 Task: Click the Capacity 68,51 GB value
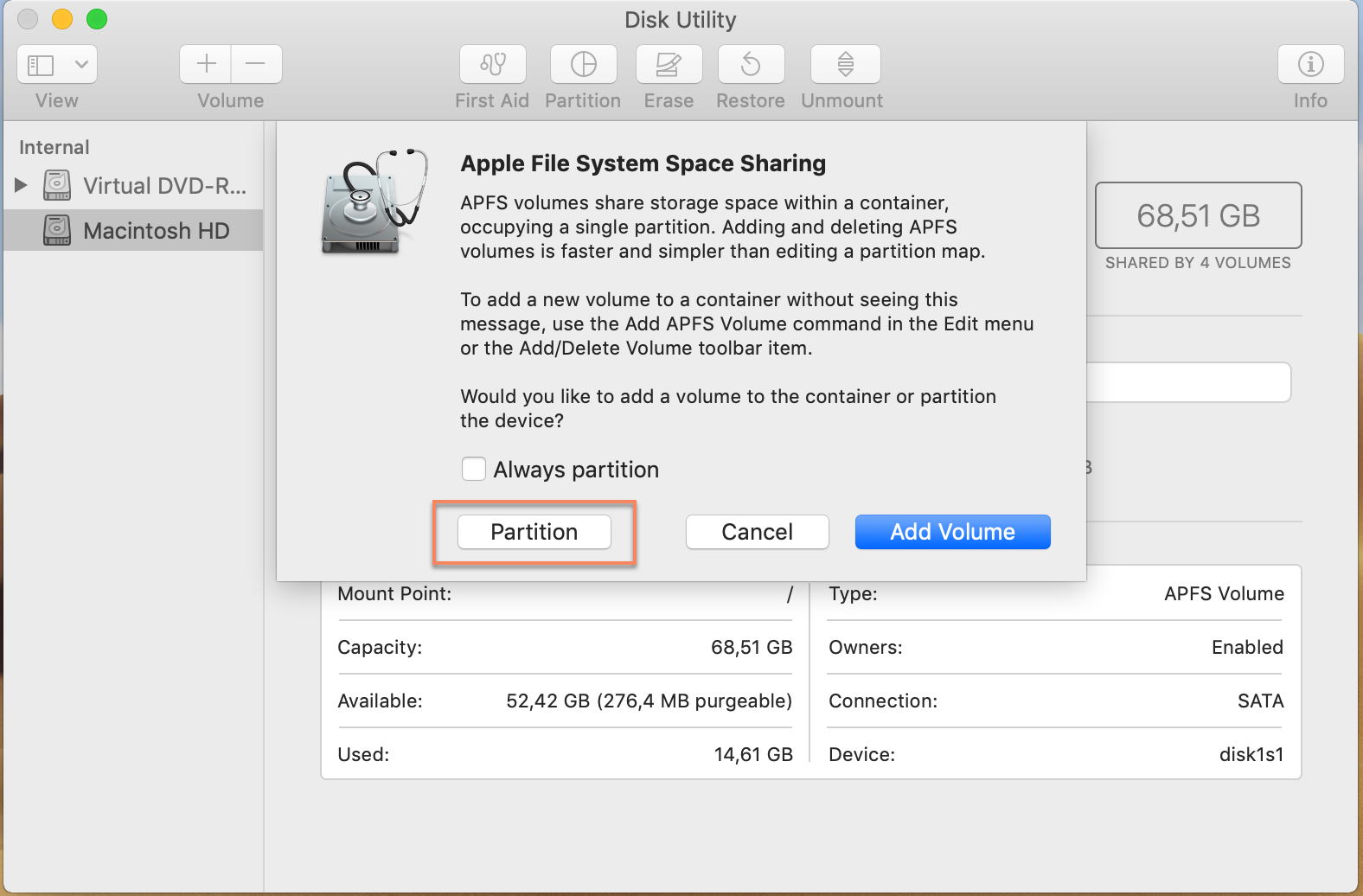point(752,647)
